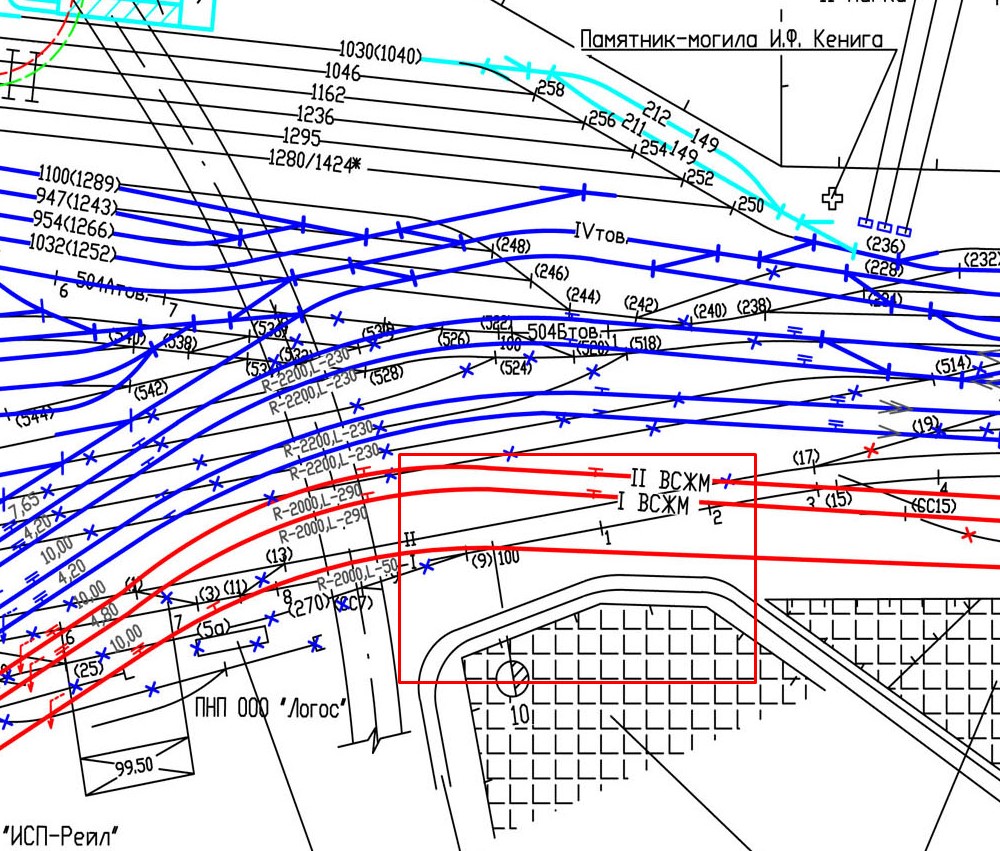Image resolution: width=1000 pixels, height=851 pixels.
Task: Click the (СС15) label
Action: point(934,506)
